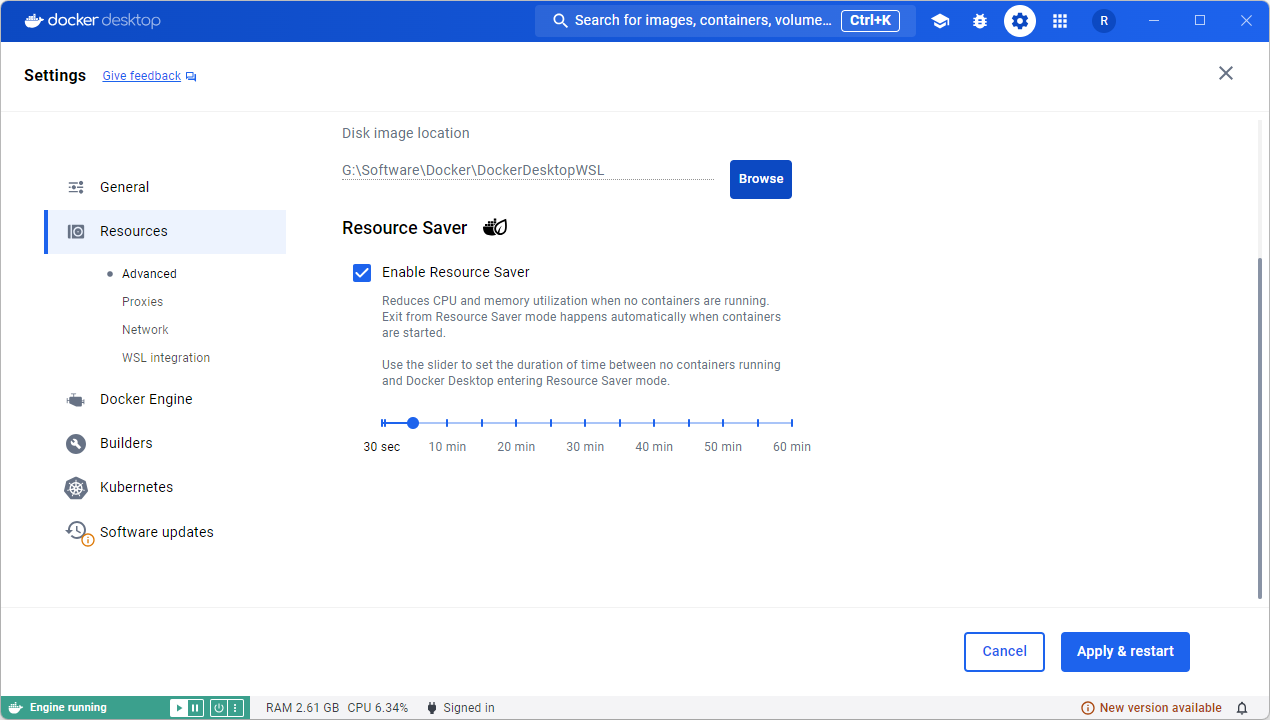The width and height of the screenshot is (1270, 720).
Task: Click the engine power quit button
Action: [219, 708]
